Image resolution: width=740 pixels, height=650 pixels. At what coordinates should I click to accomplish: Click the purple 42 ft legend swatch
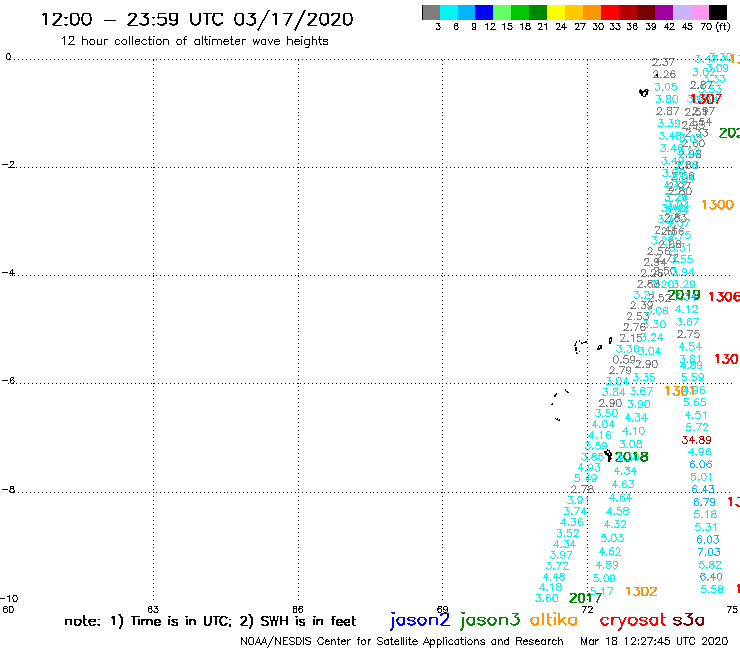point(664,12)
